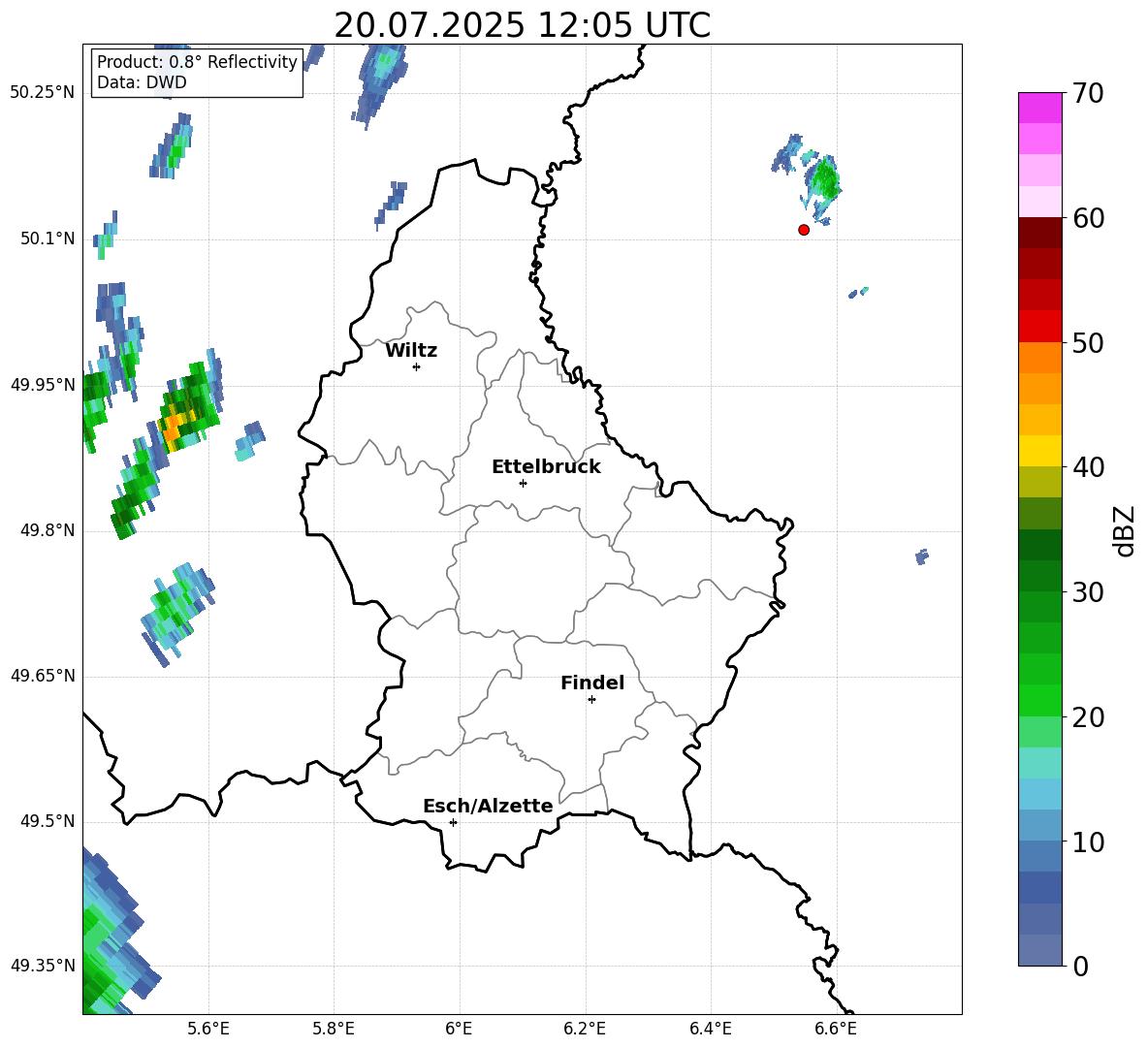The width and height of the screenshot is (1148, 1048).
Task: Click the green radar echo above red dot
Action: click(825, 179)
